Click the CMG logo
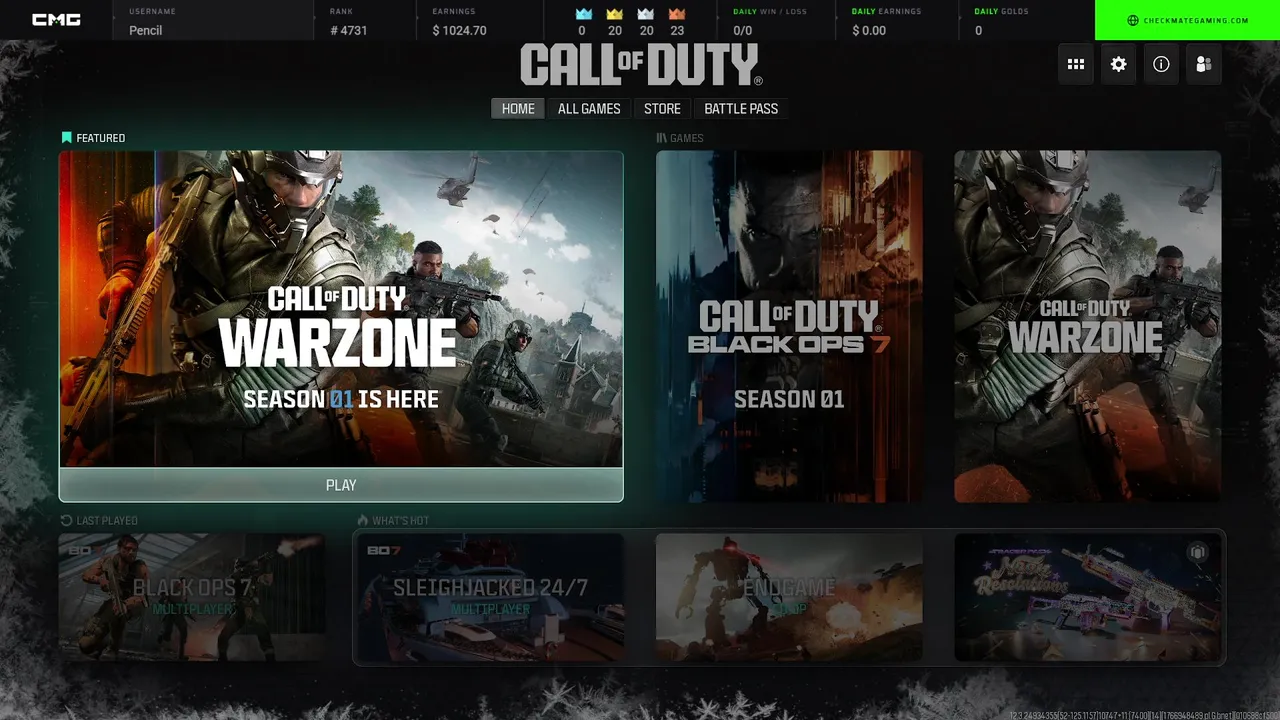The width and height of the screenshot is (1280, 720). coord(56,20)
